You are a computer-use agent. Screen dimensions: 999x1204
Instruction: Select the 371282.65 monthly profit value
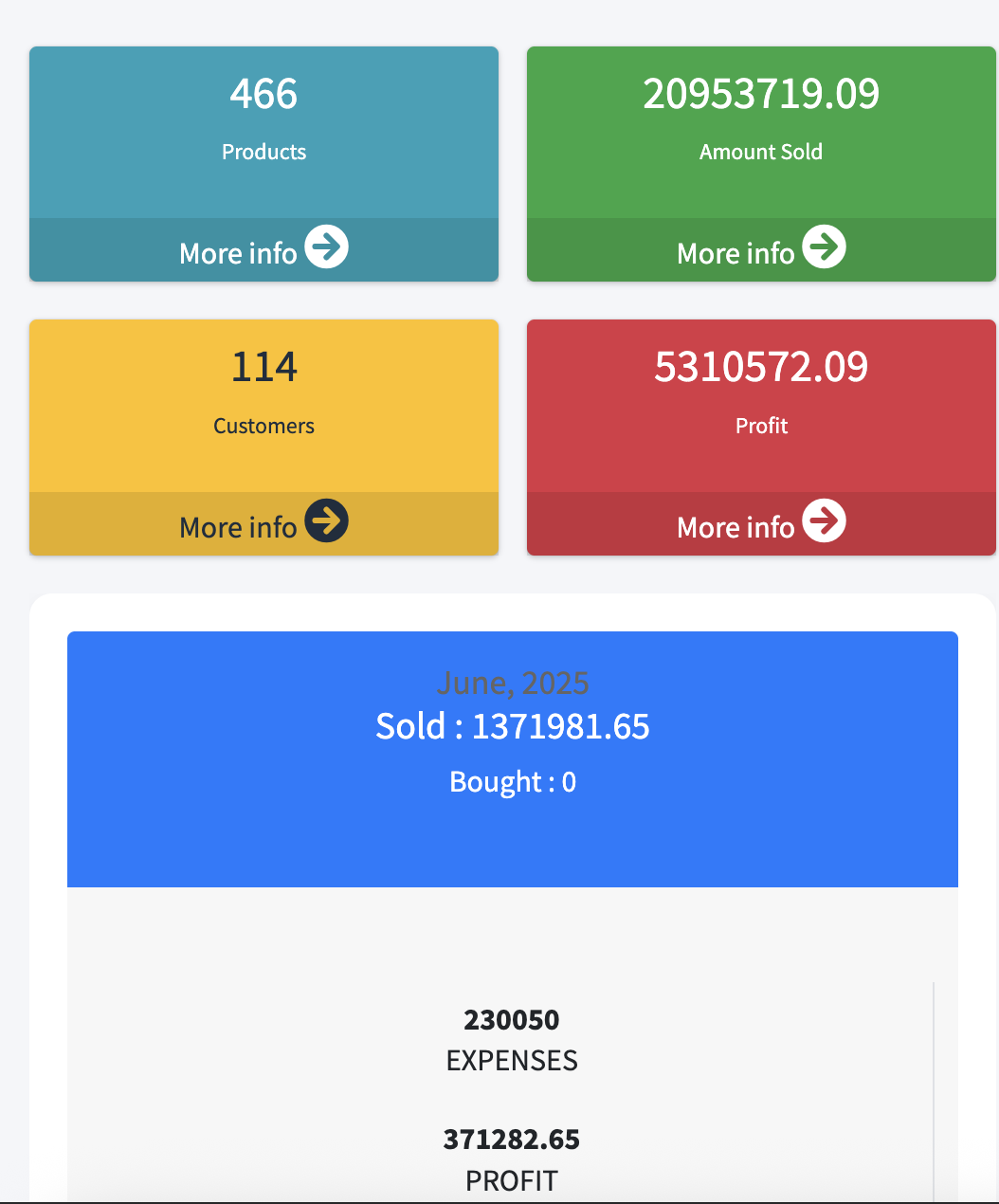[x=512, y=1140]
